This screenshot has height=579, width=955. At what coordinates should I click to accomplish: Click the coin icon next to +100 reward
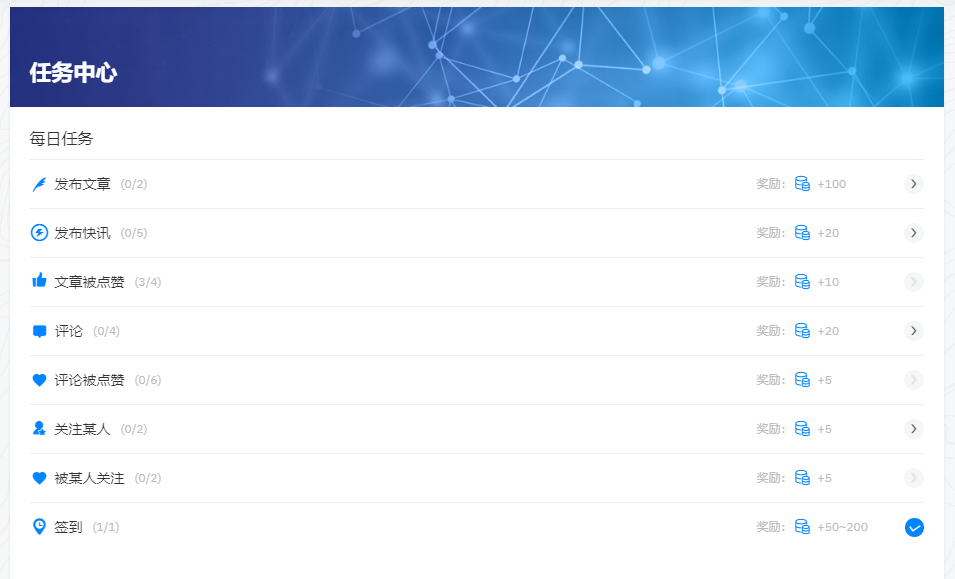tap(802, 184)
